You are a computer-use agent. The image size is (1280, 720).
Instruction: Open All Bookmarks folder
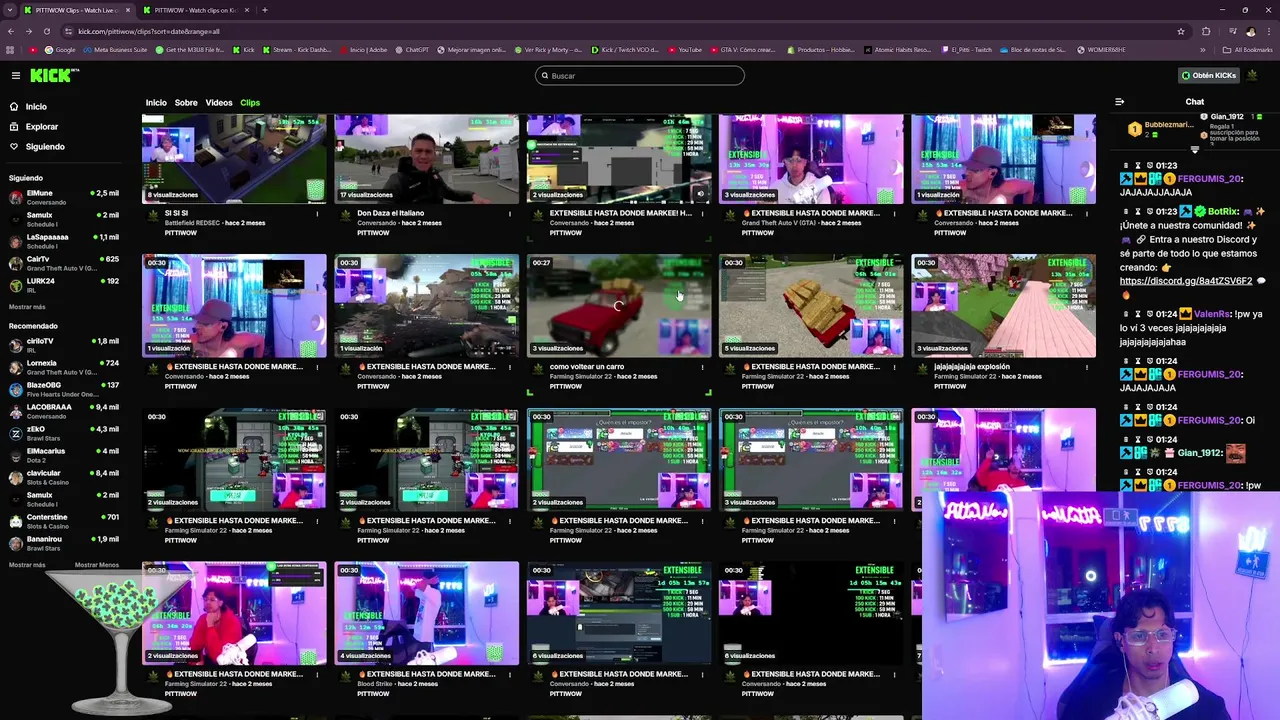click(x=1248, y=49)
